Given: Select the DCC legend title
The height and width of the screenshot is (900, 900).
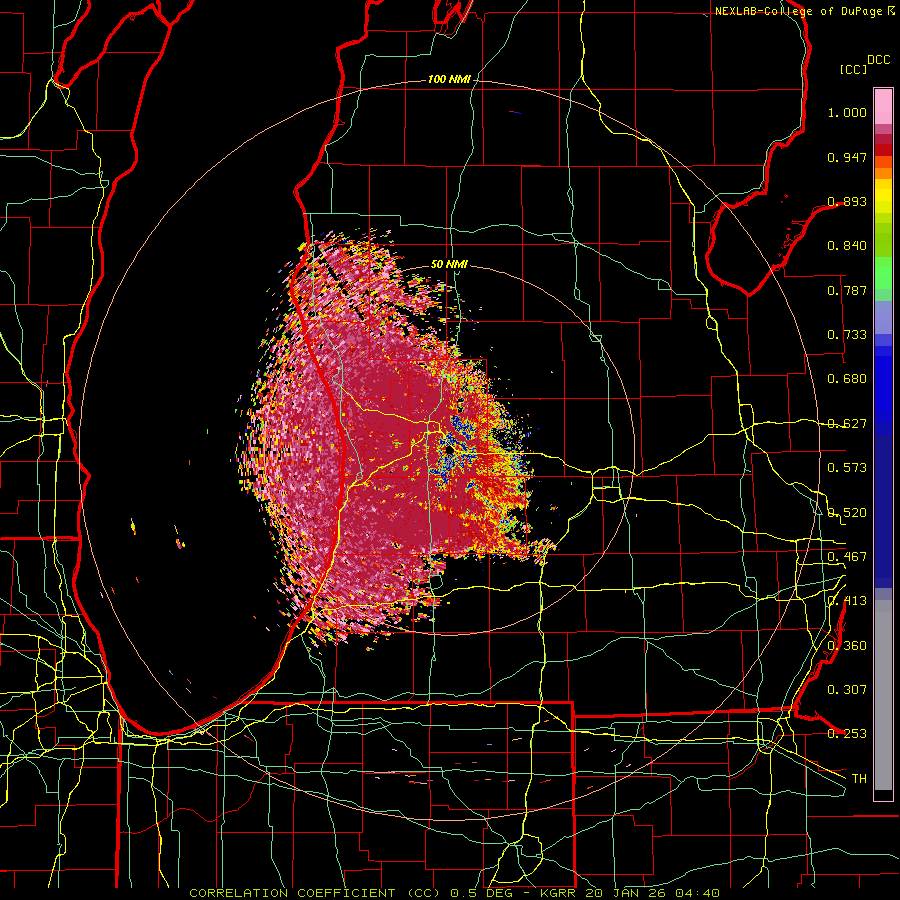Looking at the screenshot, I should click(x=878, y=60).
